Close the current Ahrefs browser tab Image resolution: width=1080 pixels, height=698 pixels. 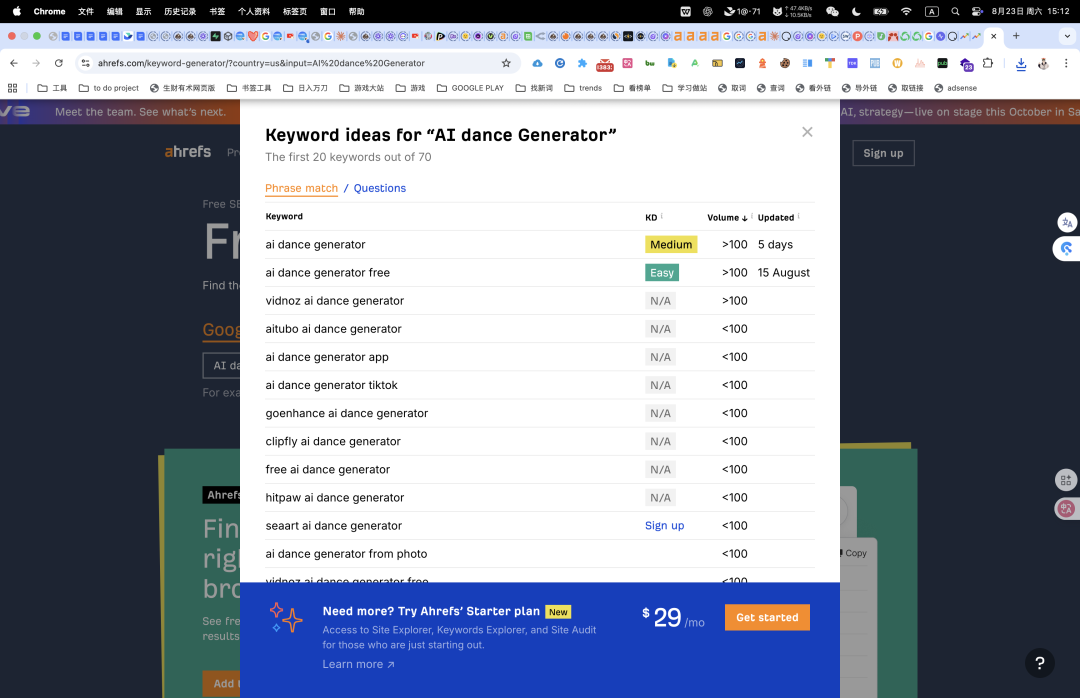point(993,36)
